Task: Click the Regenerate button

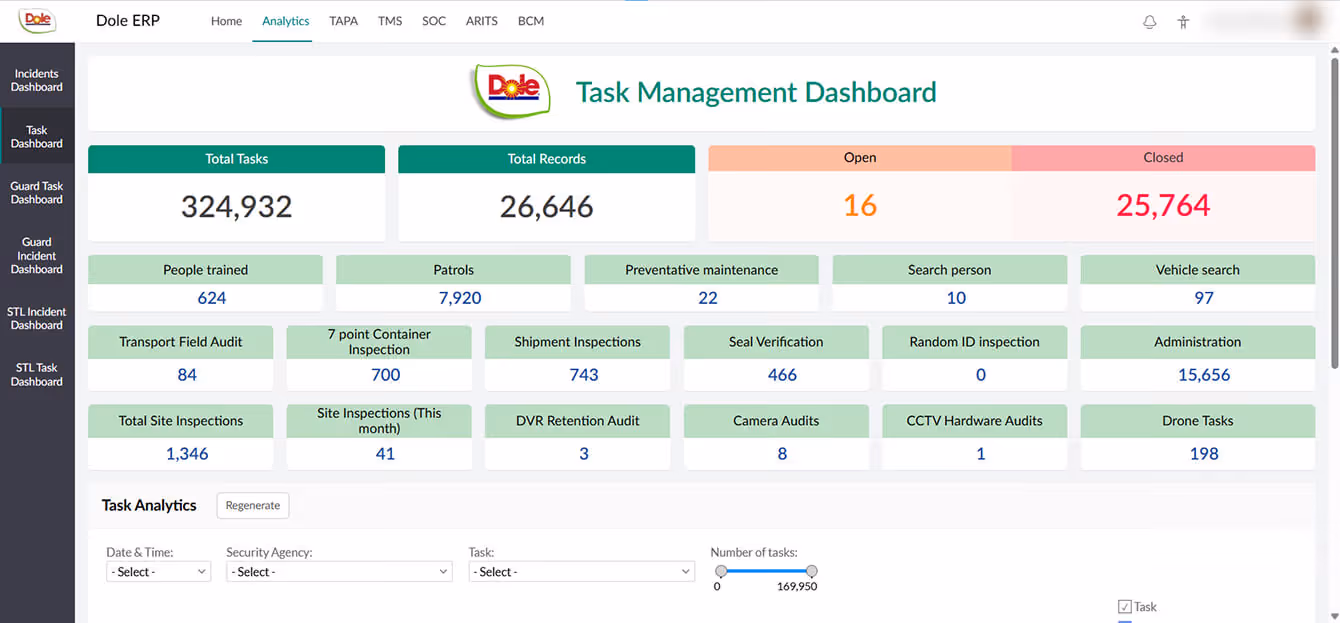Action: (x=253, y=505)
